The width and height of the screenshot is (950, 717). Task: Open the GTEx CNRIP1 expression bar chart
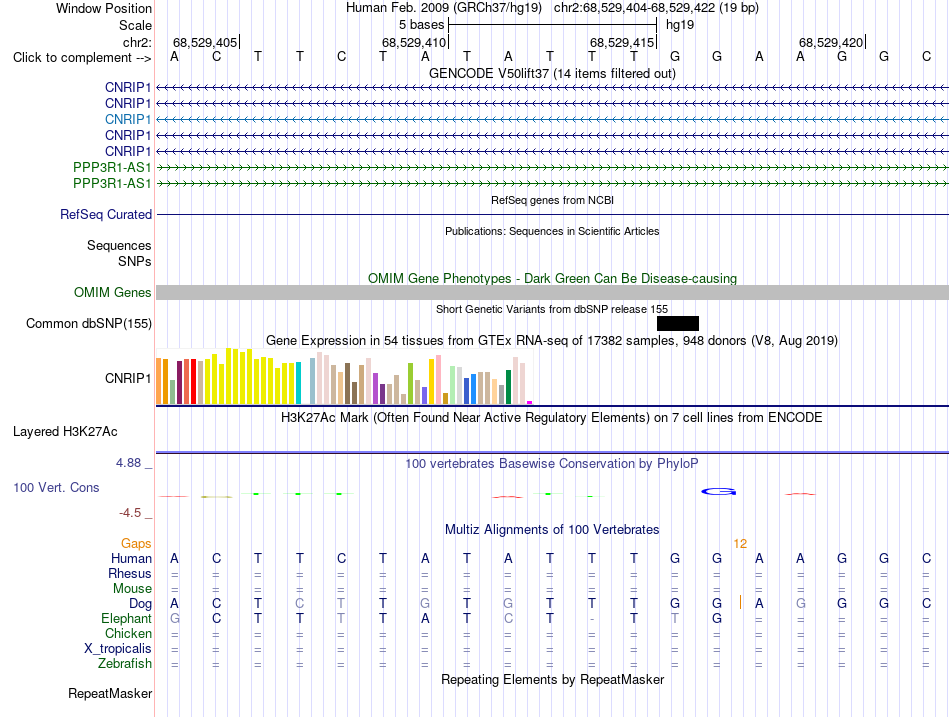pyautogui.click(x=344, y=376)
